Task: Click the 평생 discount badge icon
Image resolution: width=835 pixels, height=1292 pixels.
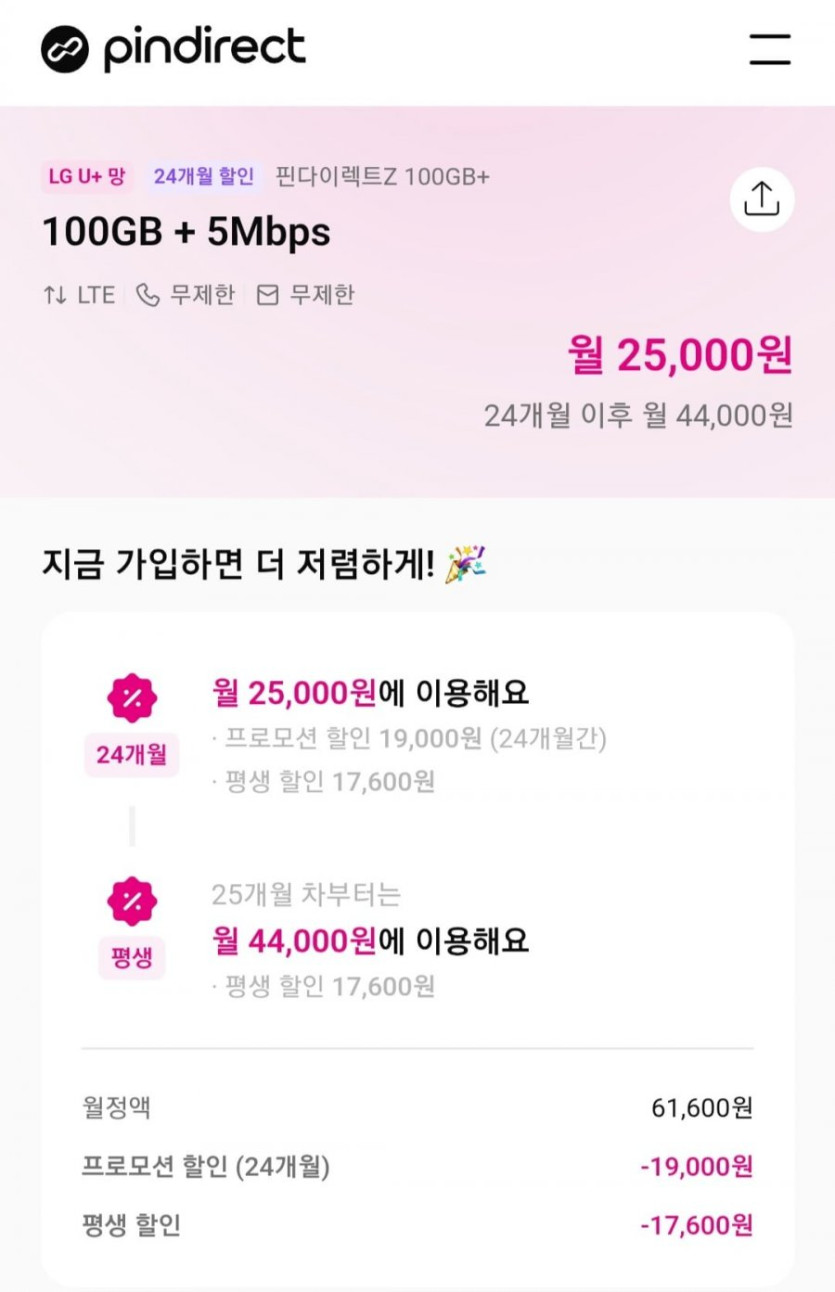Action: [132, 900]
